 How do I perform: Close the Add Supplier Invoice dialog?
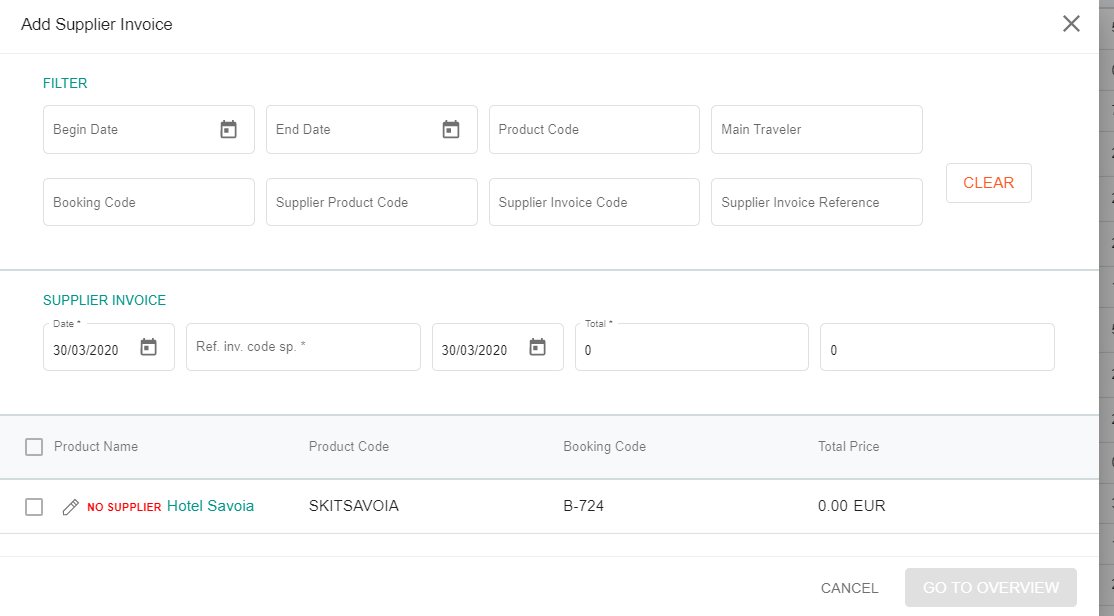[1071, 24]
